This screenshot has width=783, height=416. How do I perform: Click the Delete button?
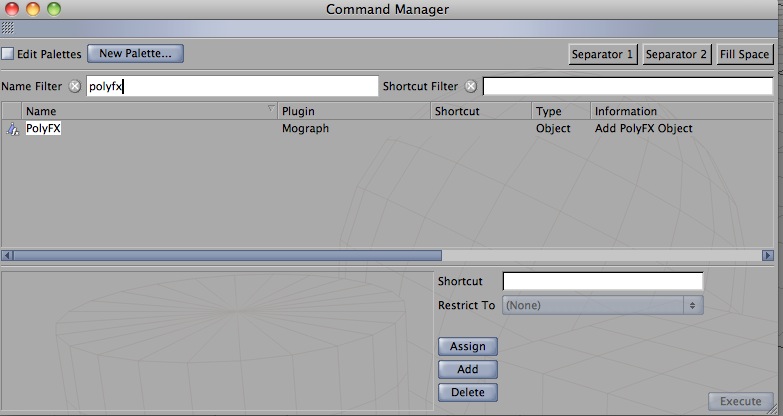tap(467, 392)
